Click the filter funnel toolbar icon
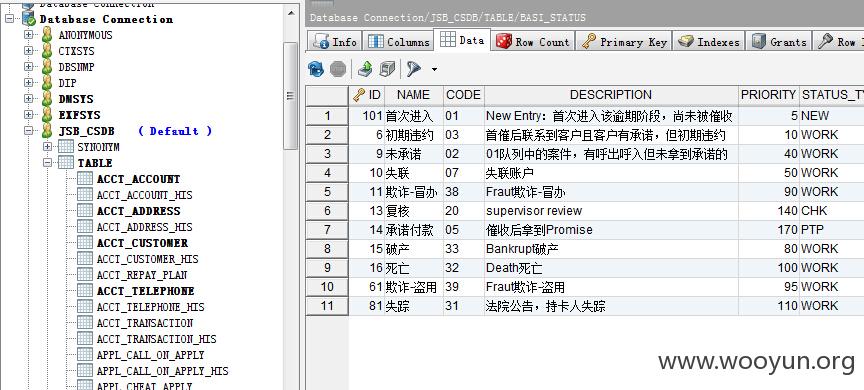This screenshot has height=390, width=864. pyautogui.click(x=414, y=69)
